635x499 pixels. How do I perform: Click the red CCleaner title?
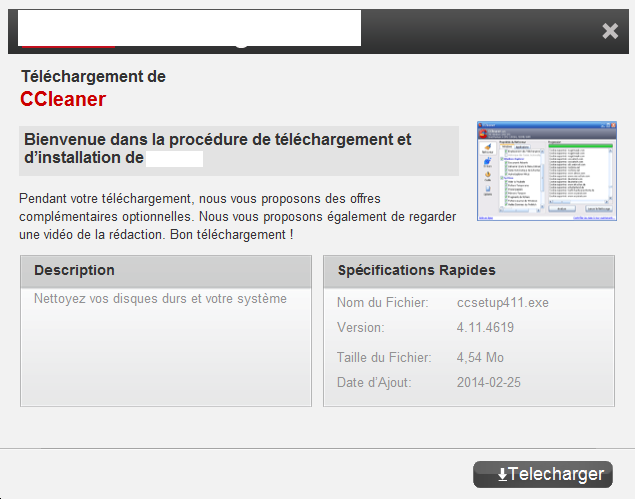(63, 99)
